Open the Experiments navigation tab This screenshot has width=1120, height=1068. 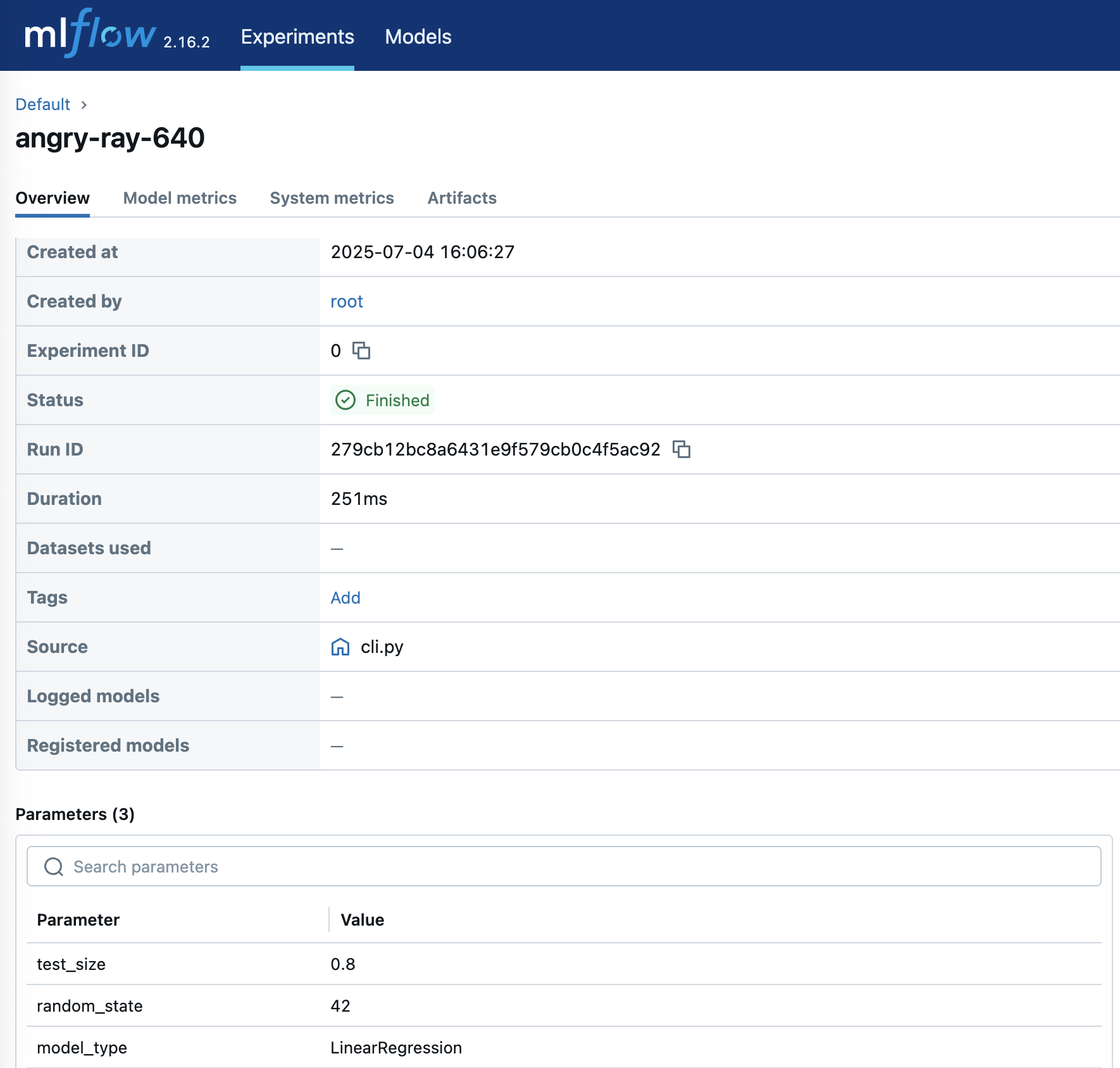[x=297, y=37]
